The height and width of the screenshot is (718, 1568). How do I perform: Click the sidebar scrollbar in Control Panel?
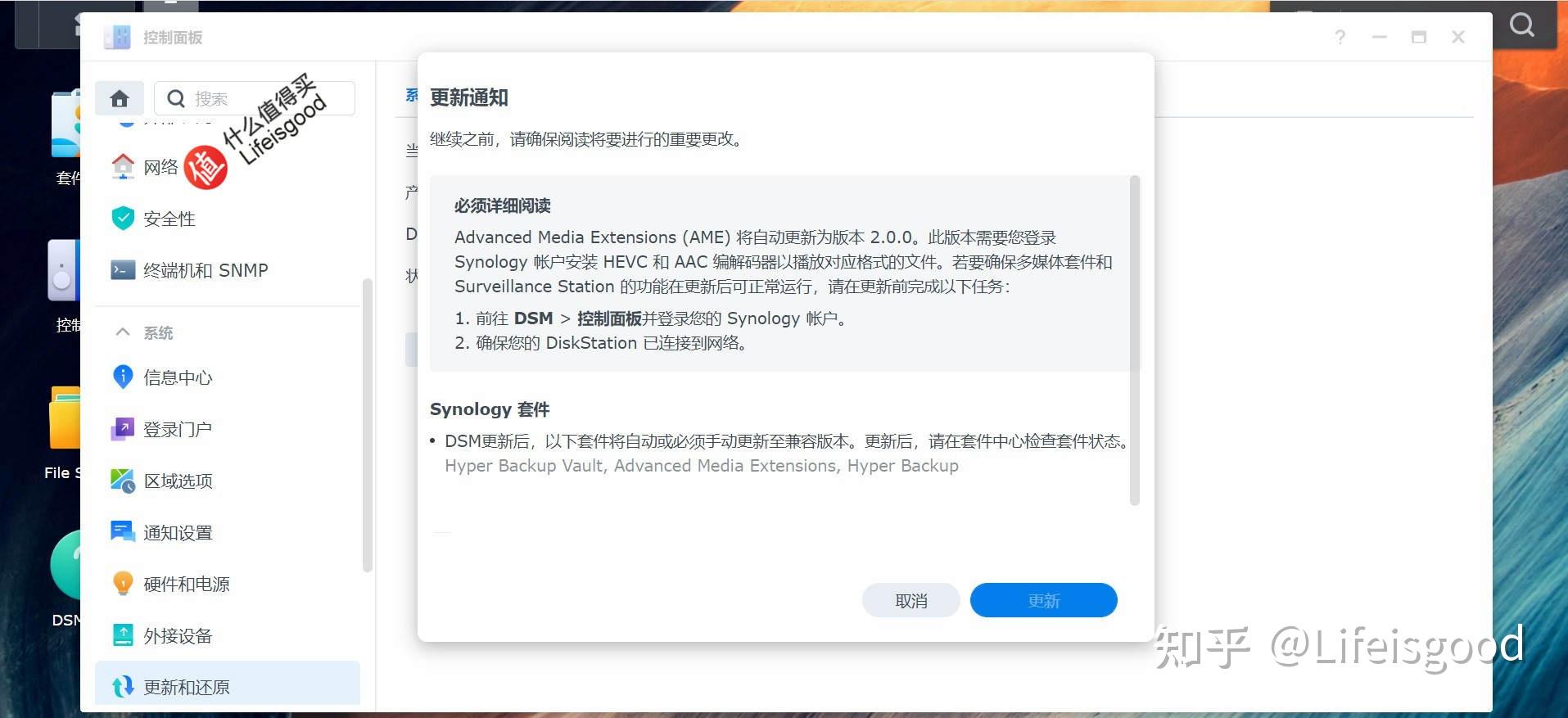tap(367, 426)
